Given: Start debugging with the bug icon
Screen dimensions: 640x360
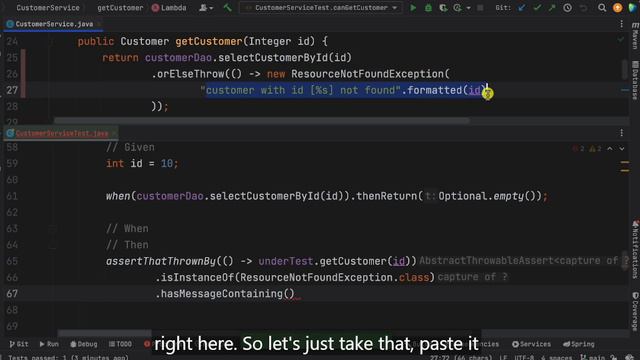Looking at the screenshot, I should coord(428,8).
